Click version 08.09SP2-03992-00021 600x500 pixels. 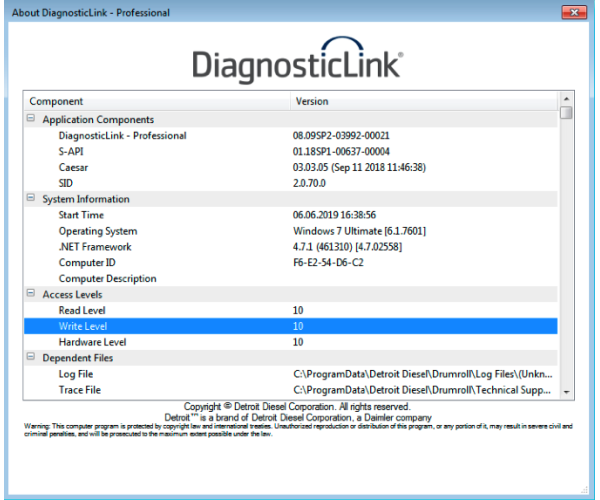pos(341,135)
